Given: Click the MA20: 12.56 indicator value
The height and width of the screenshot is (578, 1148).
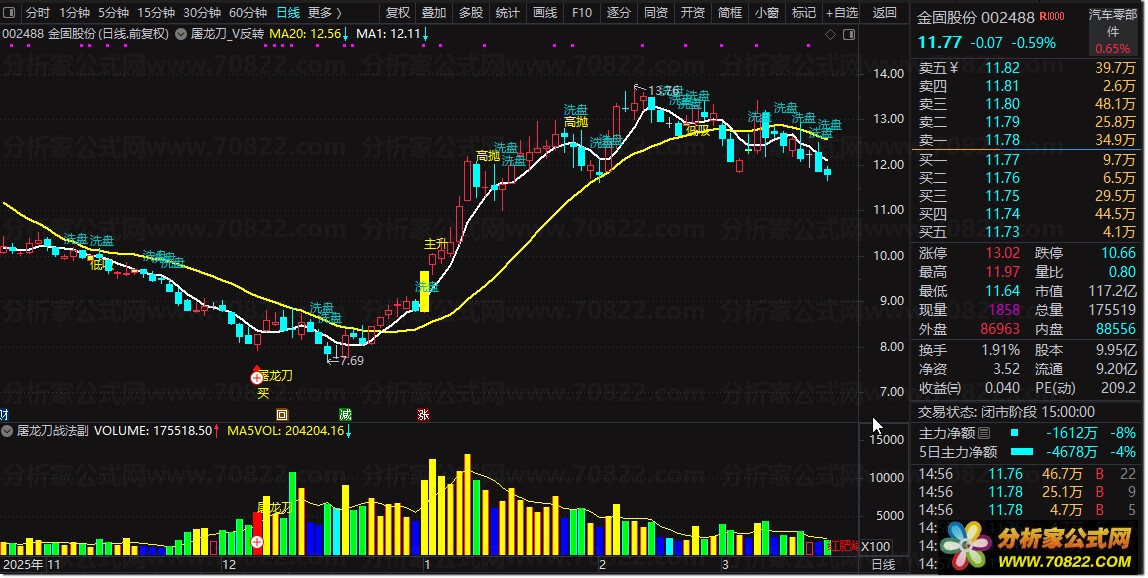Looking at the screenshot, I should [305, 34].
